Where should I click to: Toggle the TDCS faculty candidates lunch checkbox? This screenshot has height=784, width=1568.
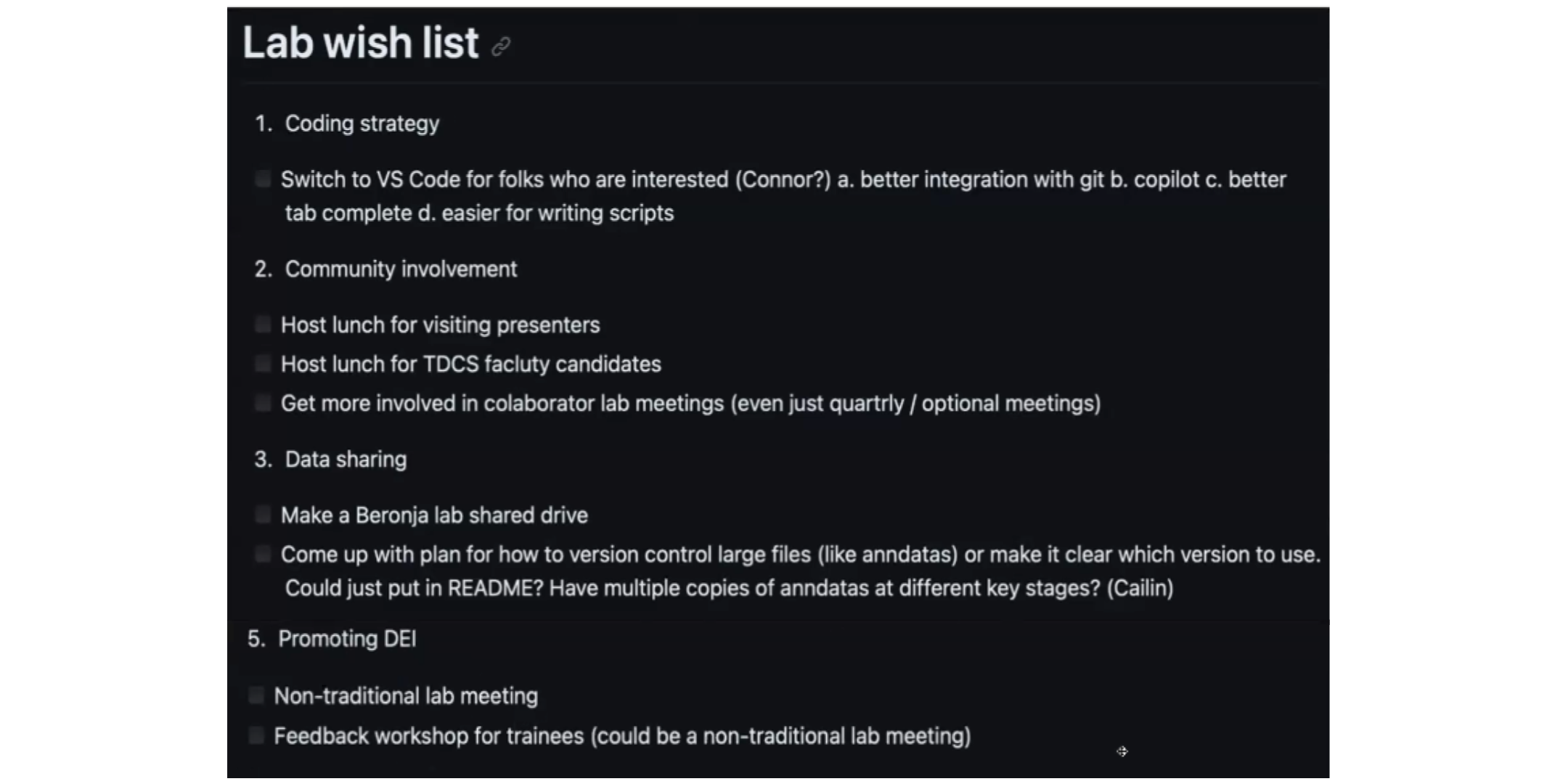click(x=263, y=364)
